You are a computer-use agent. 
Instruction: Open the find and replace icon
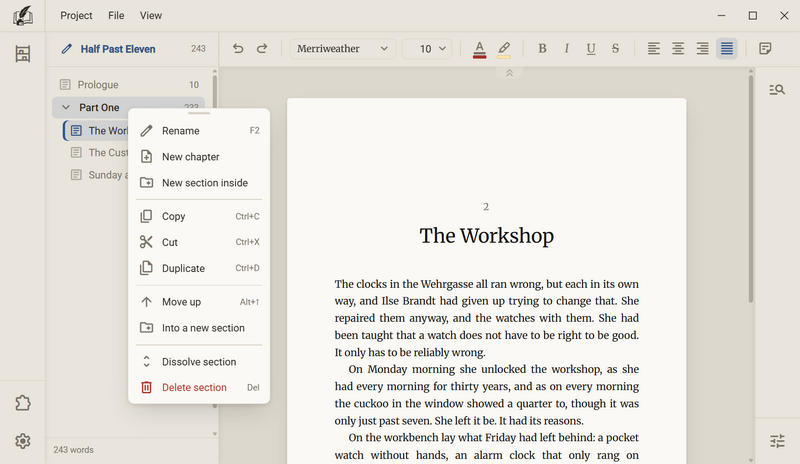[777, 90]
